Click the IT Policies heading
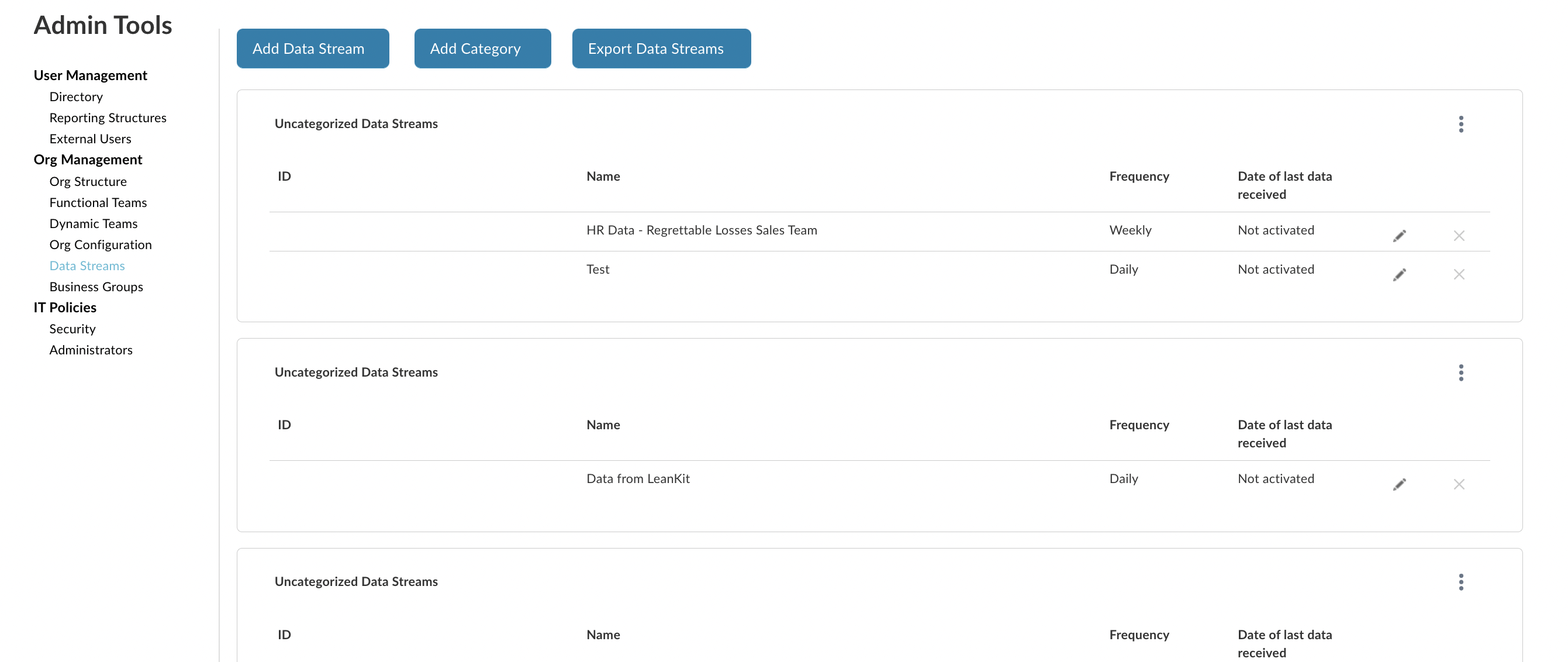 pos(65,308)
